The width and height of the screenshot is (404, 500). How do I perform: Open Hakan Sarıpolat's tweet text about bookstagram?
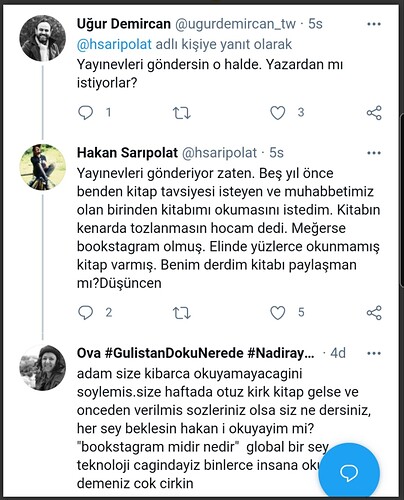pyautogui.click(x=228, y=228)
